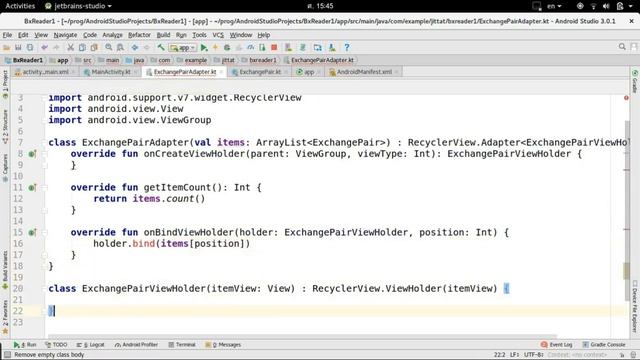Open the Logcat tool window button

pyautogui.click(x=91, y=345)
